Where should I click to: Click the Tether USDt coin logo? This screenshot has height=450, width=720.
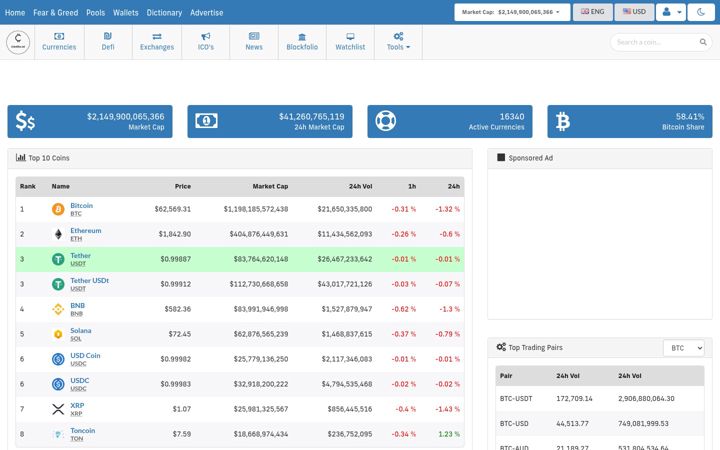[58, 284]
